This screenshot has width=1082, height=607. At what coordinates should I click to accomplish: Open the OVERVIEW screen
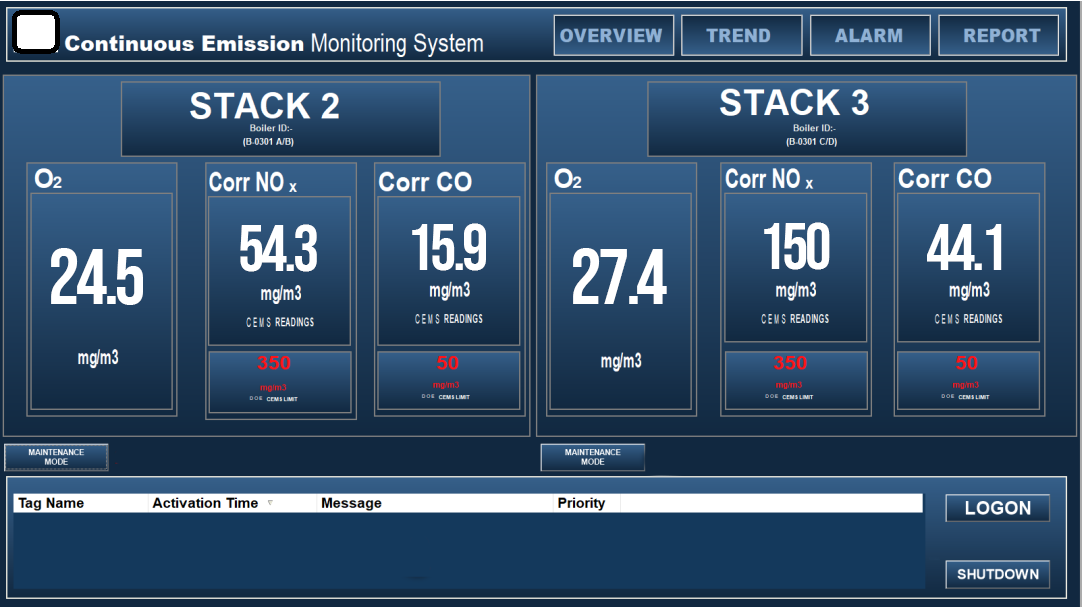click(x=613, y=36)
